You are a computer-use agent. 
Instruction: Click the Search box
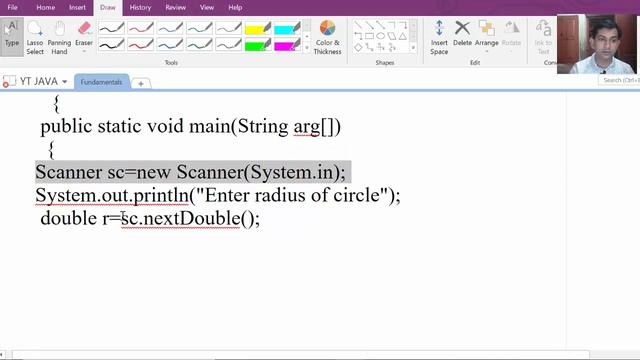tap(620, 80)
